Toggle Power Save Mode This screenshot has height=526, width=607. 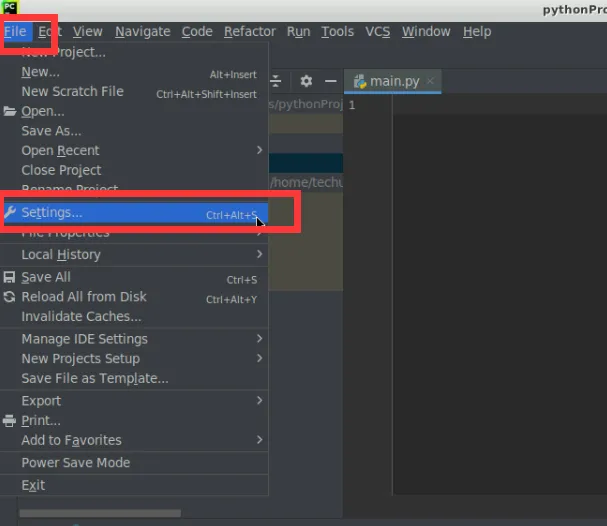(134, 463)
